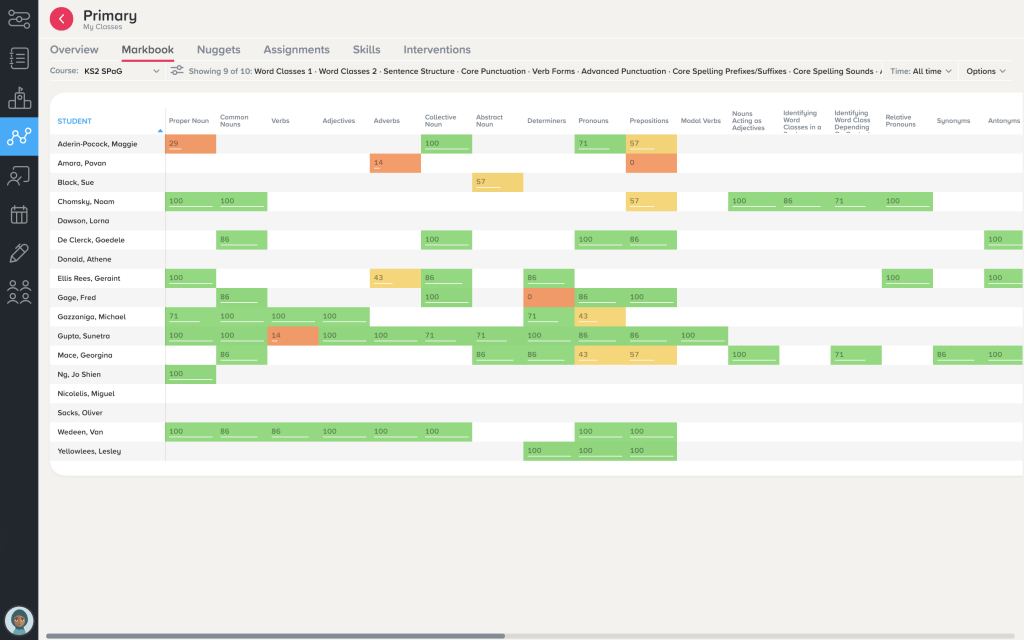Click the horizontal scrollbar at the bottom

tap(275, 635)
